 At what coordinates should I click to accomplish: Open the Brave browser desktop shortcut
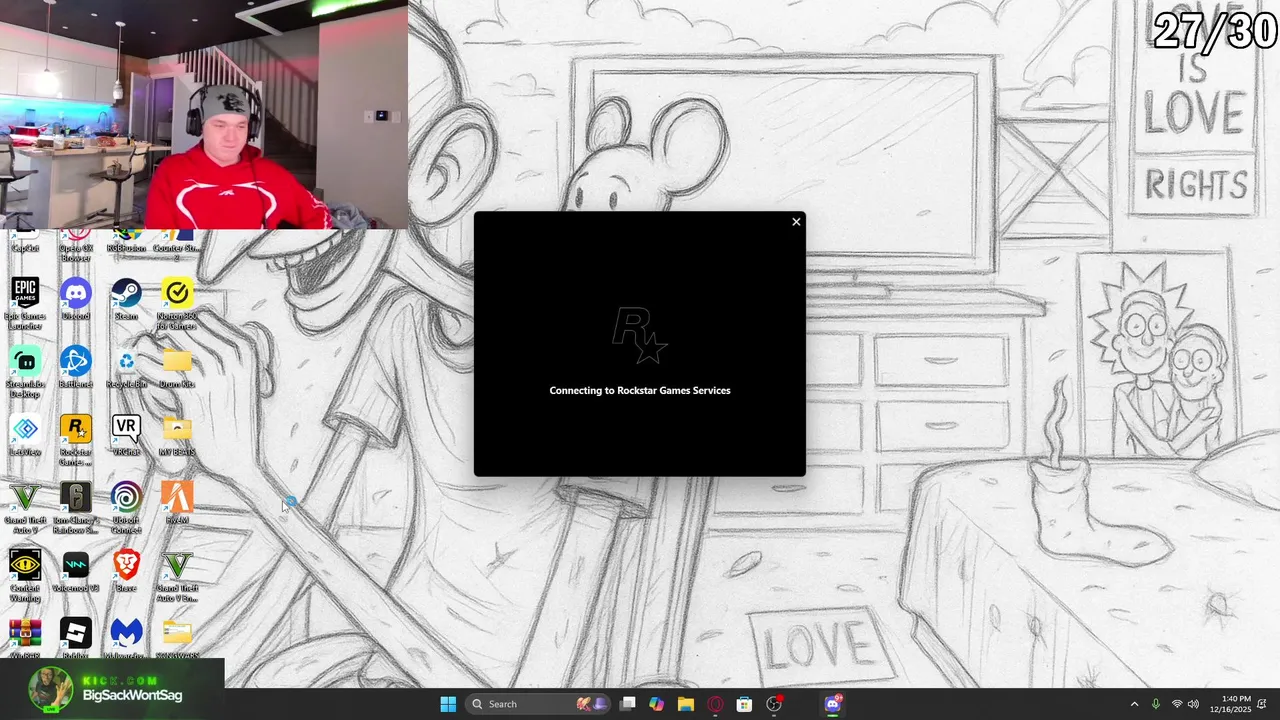[126, 571]
